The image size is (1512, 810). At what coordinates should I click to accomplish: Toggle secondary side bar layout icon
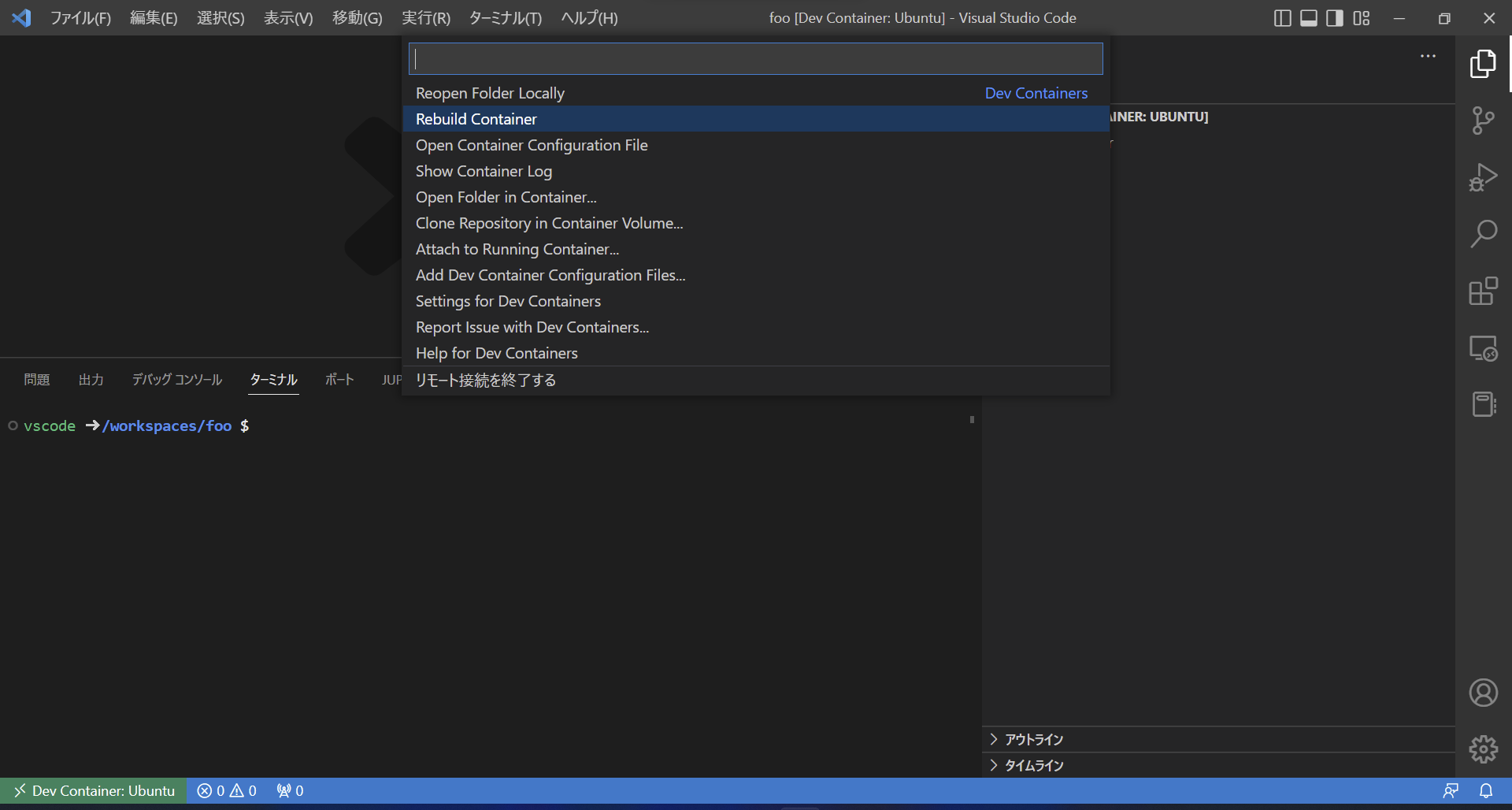[1334, 18]
